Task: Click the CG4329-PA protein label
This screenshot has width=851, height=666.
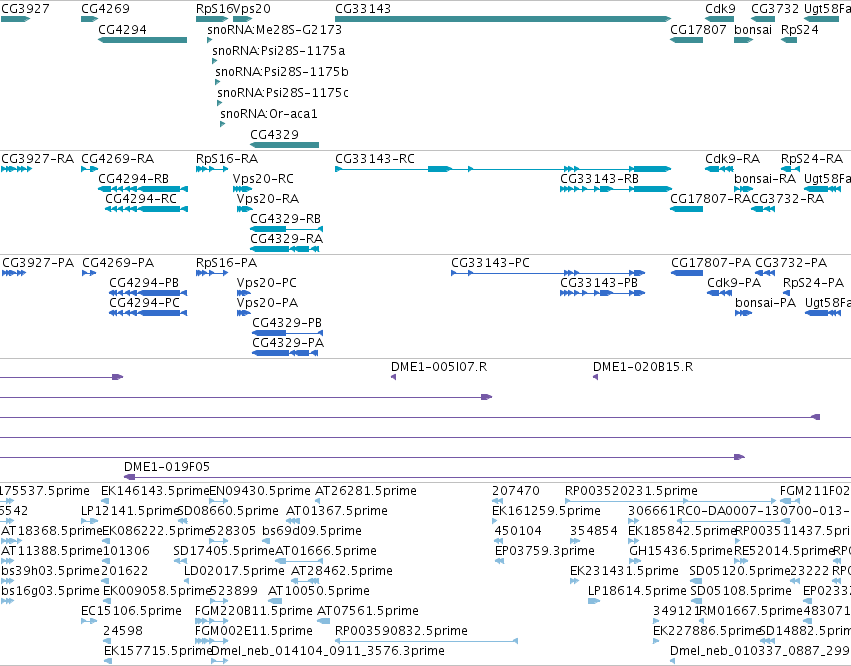Action: click(288, 343)
